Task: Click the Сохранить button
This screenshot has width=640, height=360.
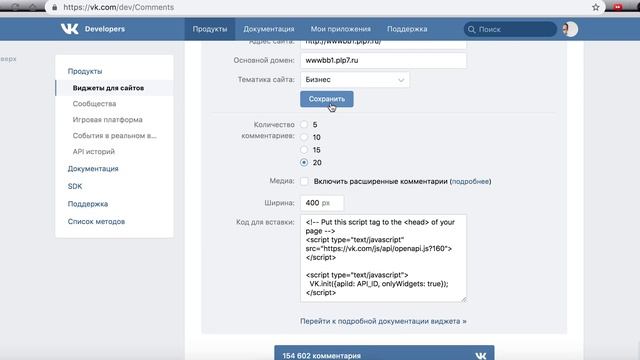Action: pyautogui.click(x=327, y=99)
